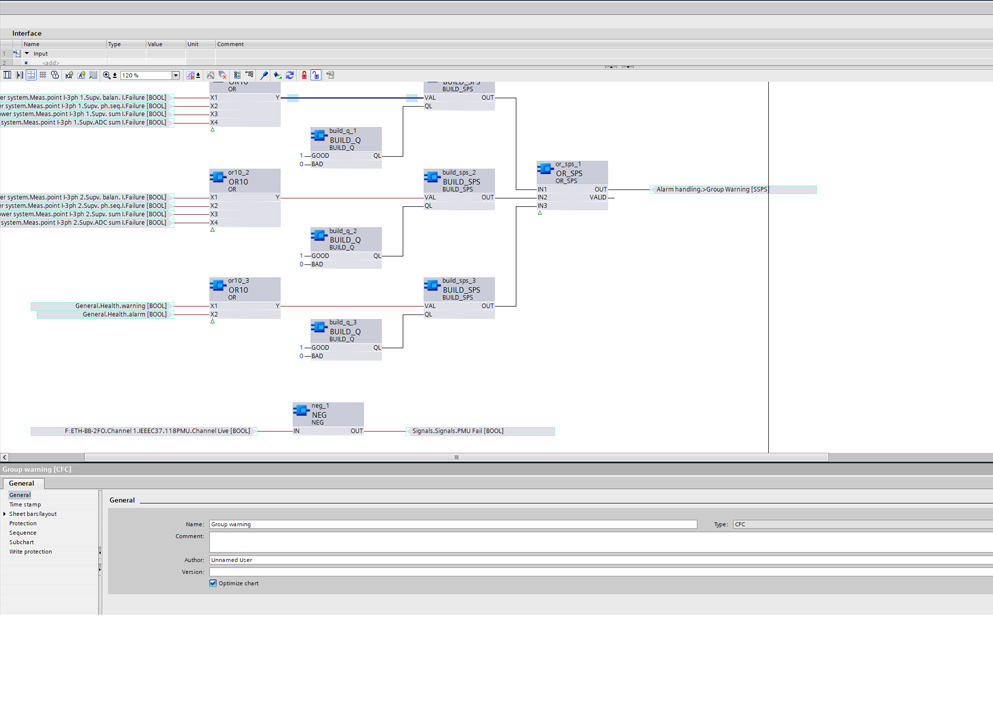Viewport: 993px width, 712px height.
Task: Select Write protection in properties list
Action: click(30, 552)
